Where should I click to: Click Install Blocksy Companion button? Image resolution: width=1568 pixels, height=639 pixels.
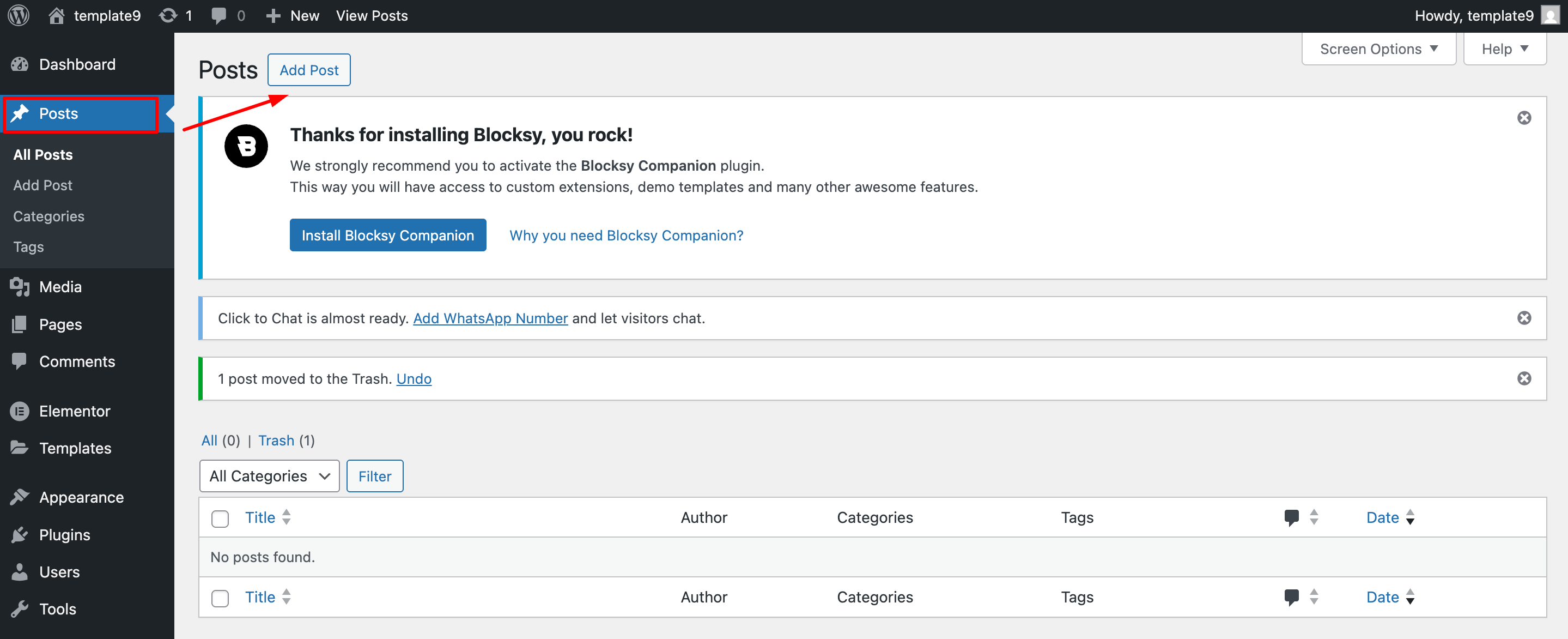tap(388, 235)
